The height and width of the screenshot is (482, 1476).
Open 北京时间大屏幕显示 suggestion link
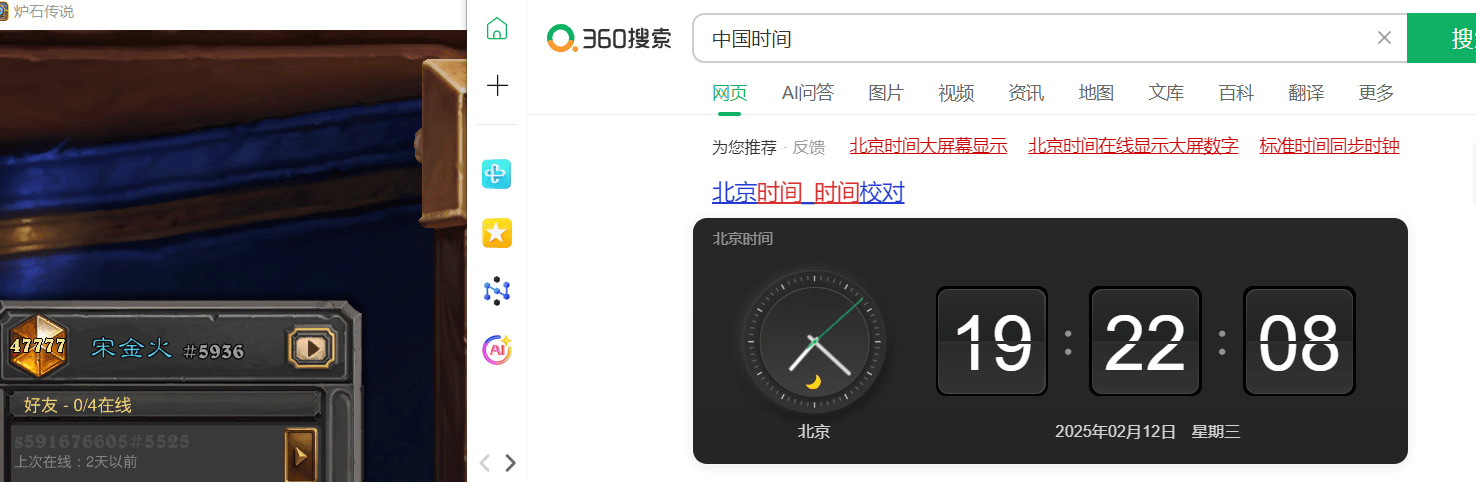coord(928,146)
